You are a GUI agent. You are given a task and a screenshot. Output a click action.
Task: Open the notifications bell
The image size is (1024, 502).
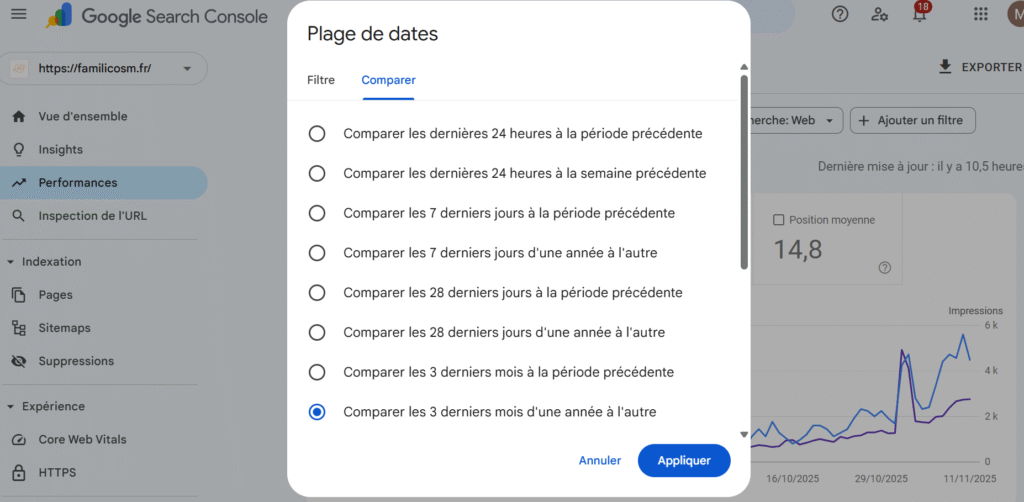919,15
